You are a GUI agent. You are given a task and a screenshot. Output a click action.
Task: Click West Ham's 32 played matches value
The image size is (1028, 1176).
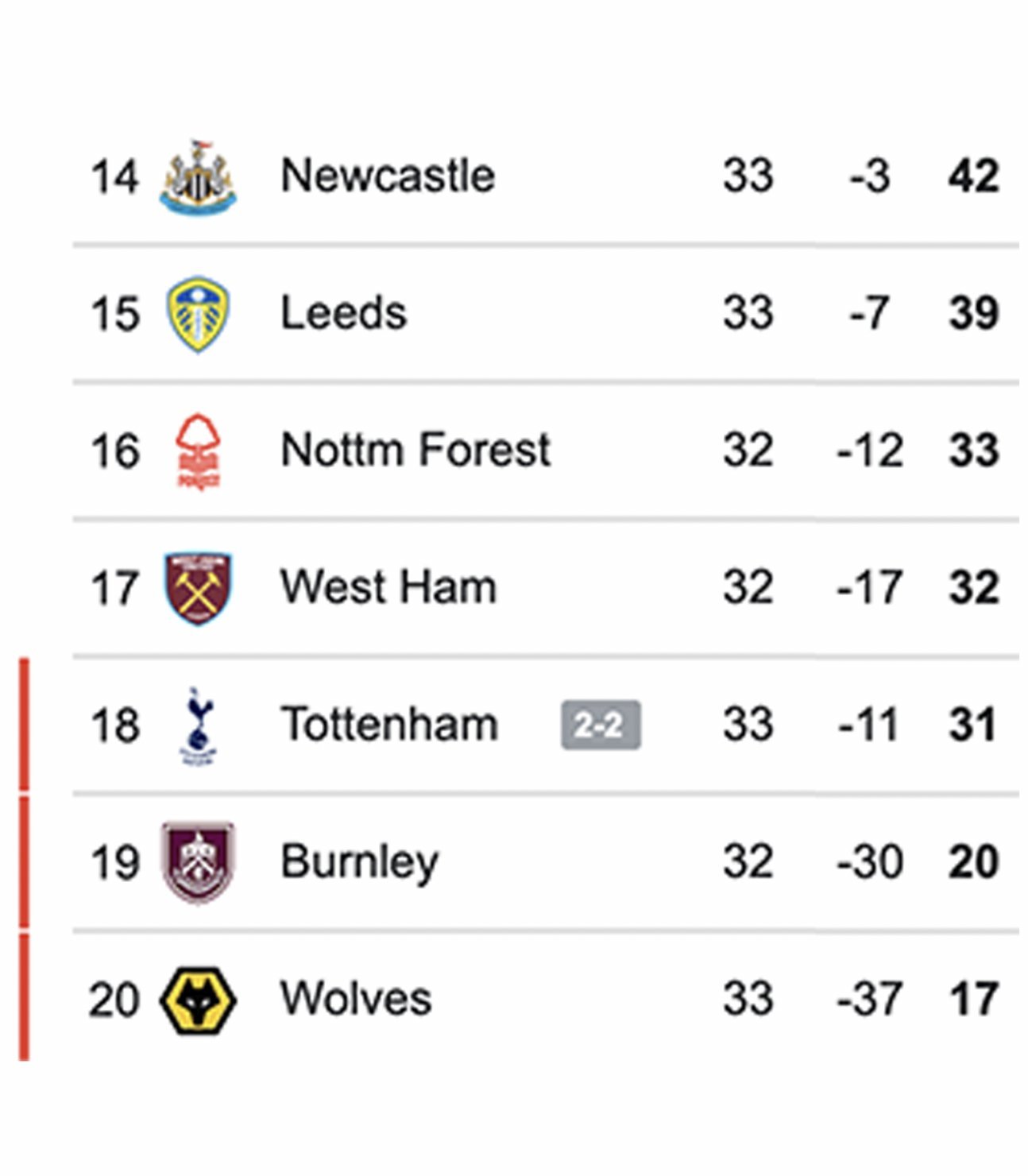click(748, 587)
